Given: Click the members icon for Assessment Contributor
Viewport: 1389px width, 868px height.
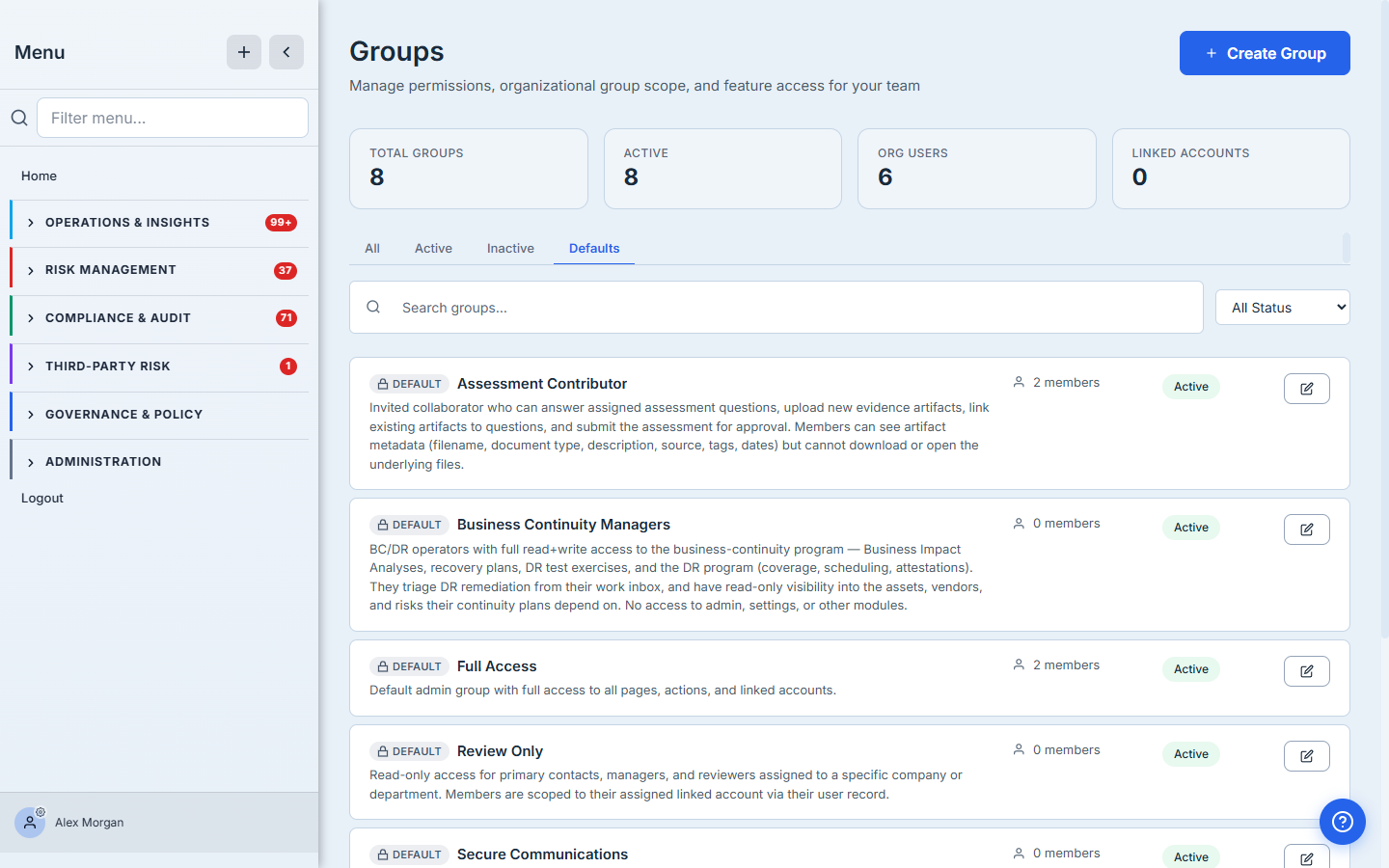Looking at the screenshot, I should 1019,382.
